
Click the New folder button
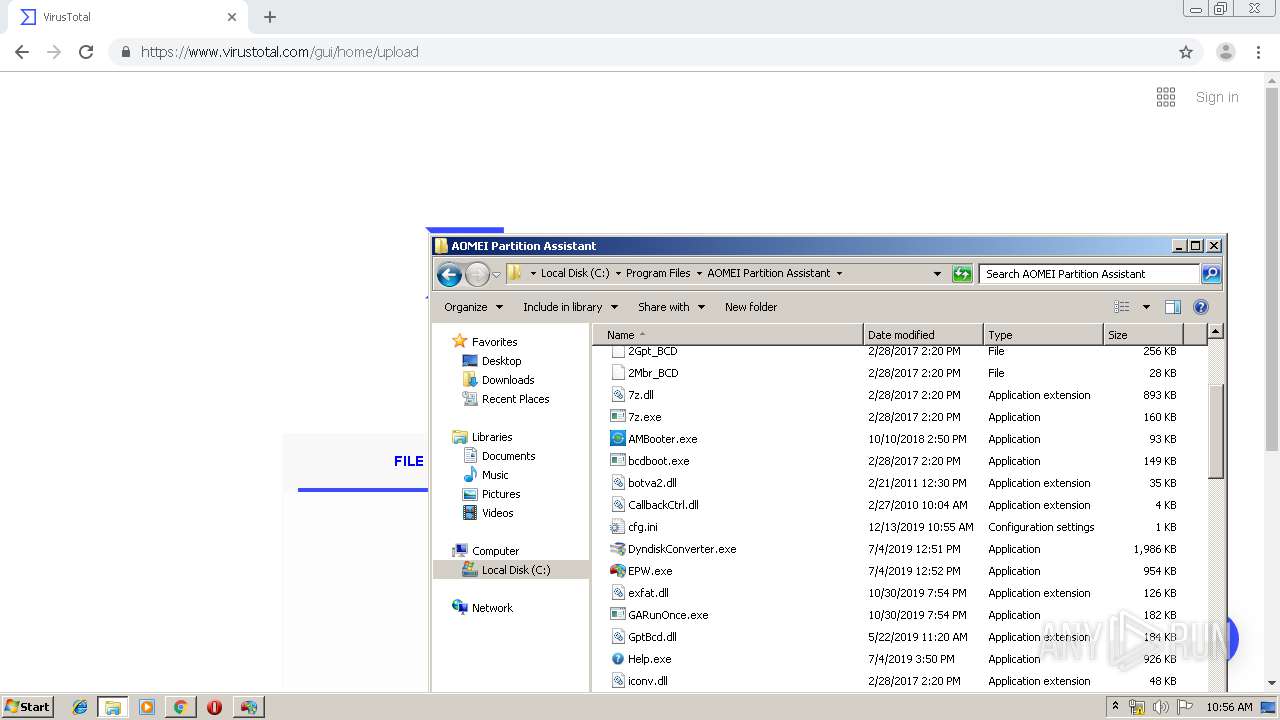tap(751, 307)
